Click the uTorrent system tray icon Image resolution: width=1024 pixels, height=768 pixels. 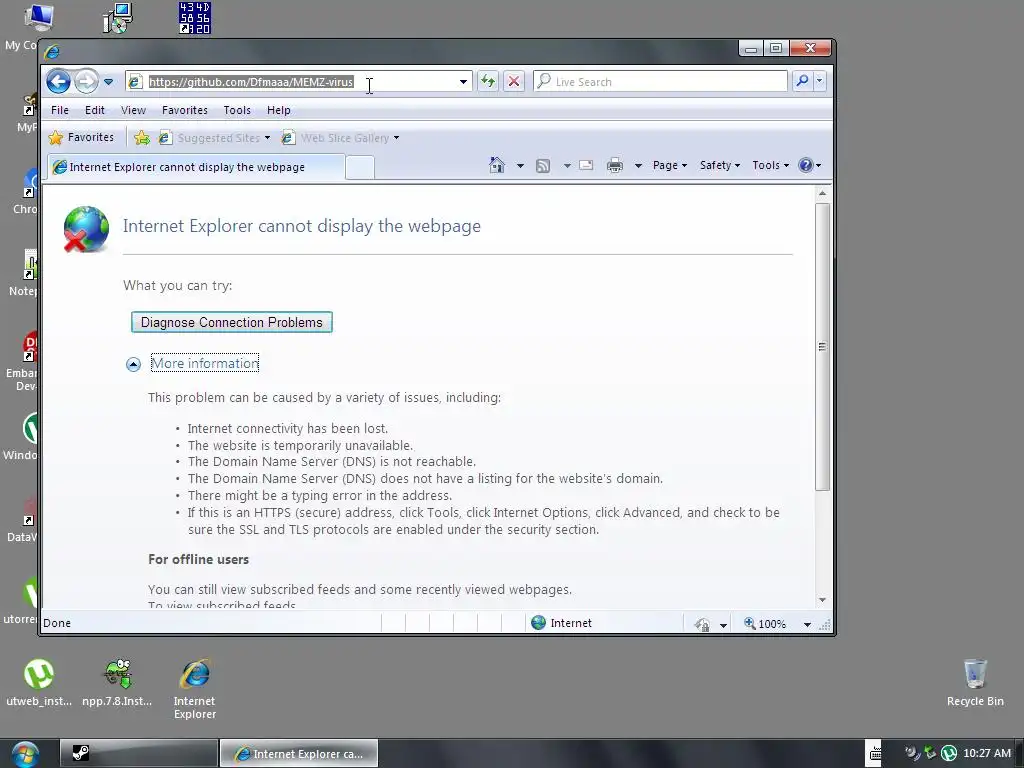pos(949,753)
